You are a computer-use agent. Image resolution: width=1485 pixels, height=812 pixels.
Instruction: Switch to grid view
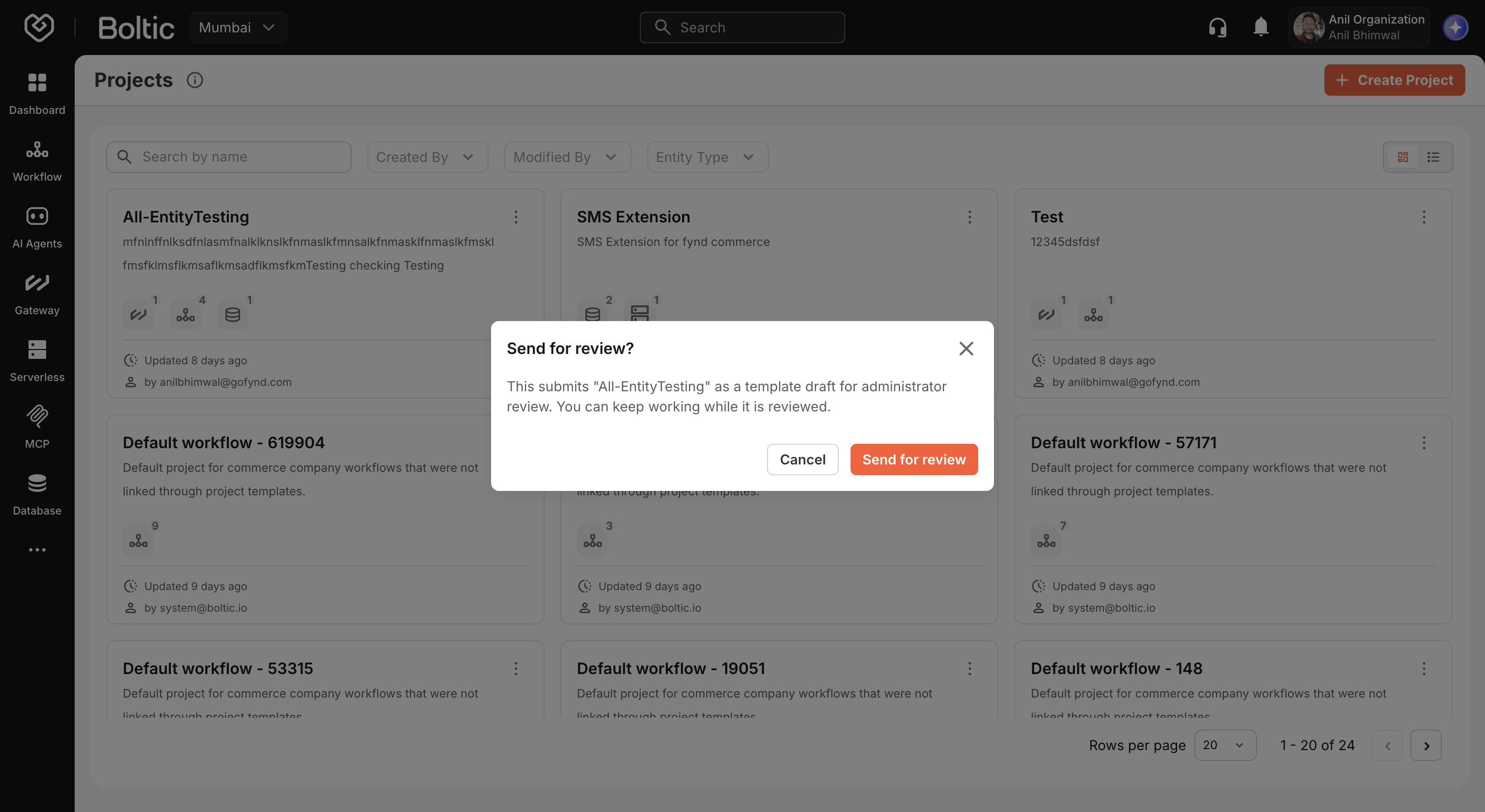click(x=1402, y=157)
